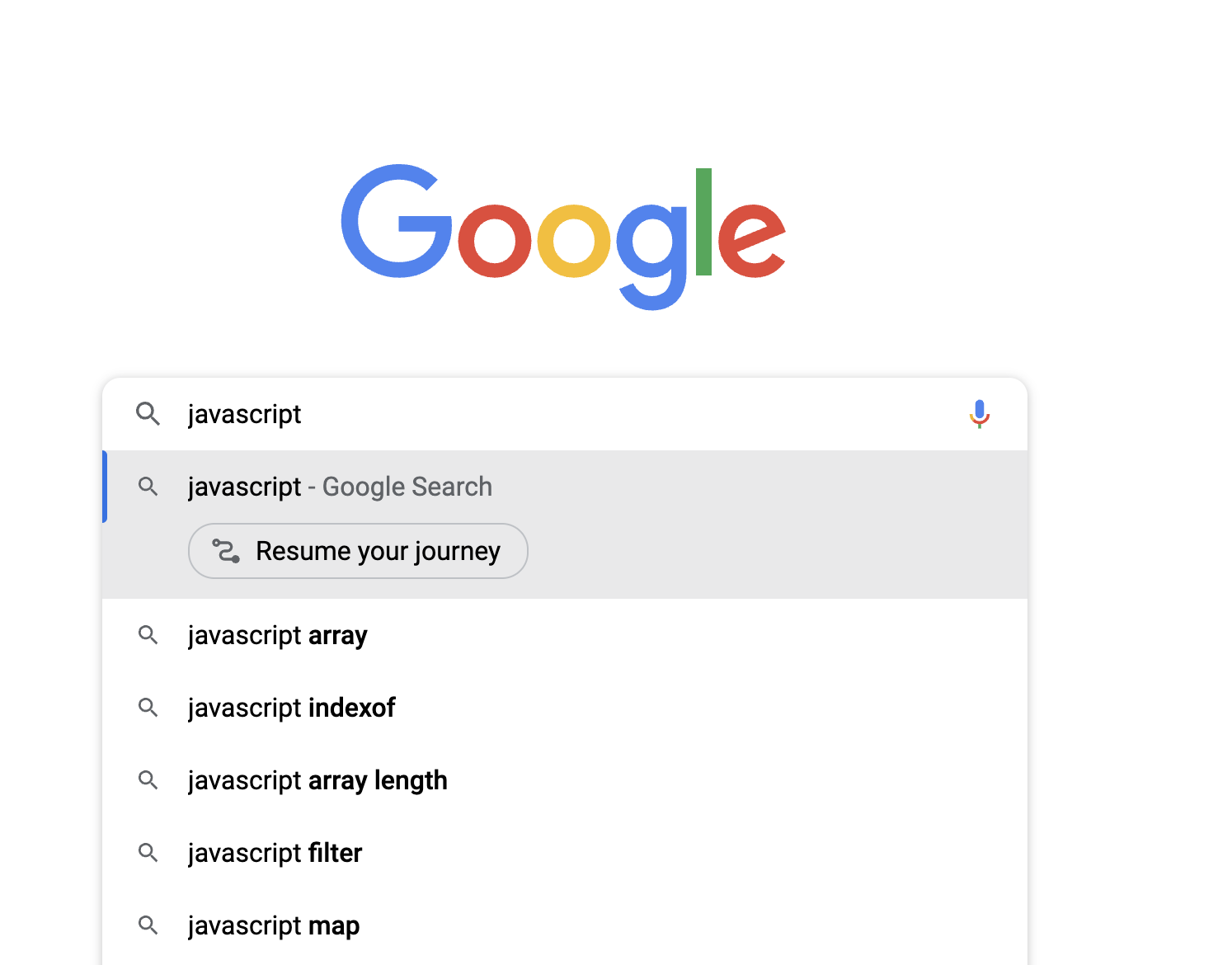The height and width of the screenshot is (965, 1232).
Task: Click the search icon beside 'javascript array length'
Action: click(148, 780)
